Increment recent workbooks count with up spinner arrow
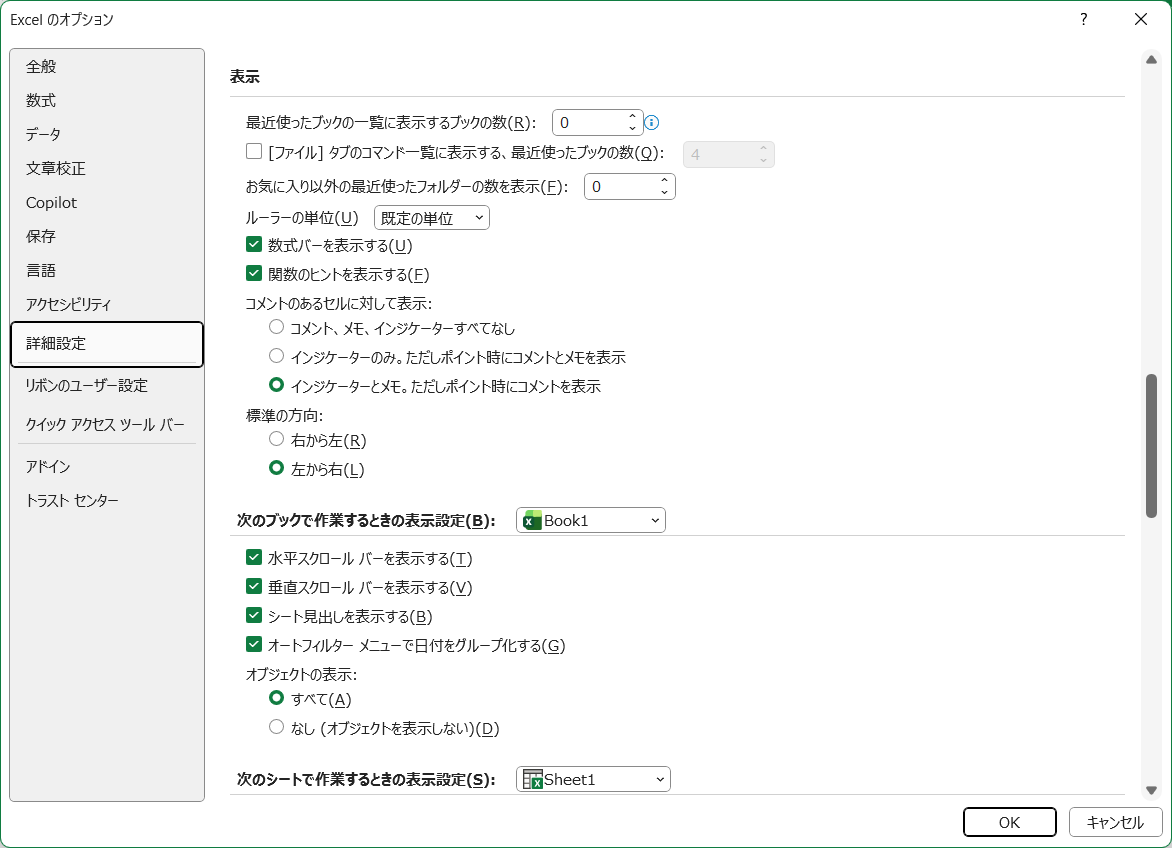Image resolution: width=1172 pixels, height=848 pixels. tap(631, 116)
